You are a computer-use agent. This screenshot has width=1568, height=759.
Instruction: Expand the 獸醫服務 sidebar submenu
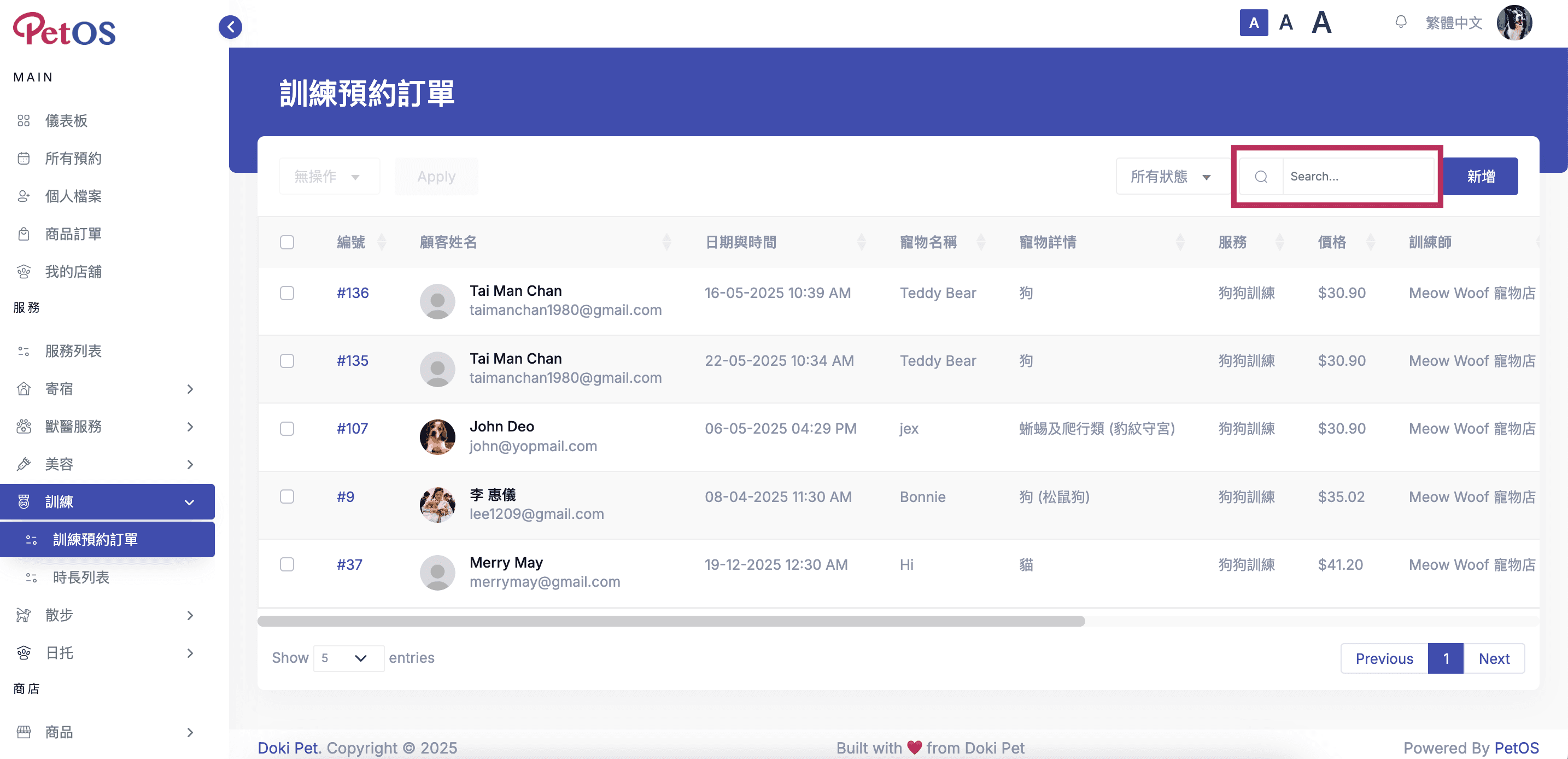point(107,426)
